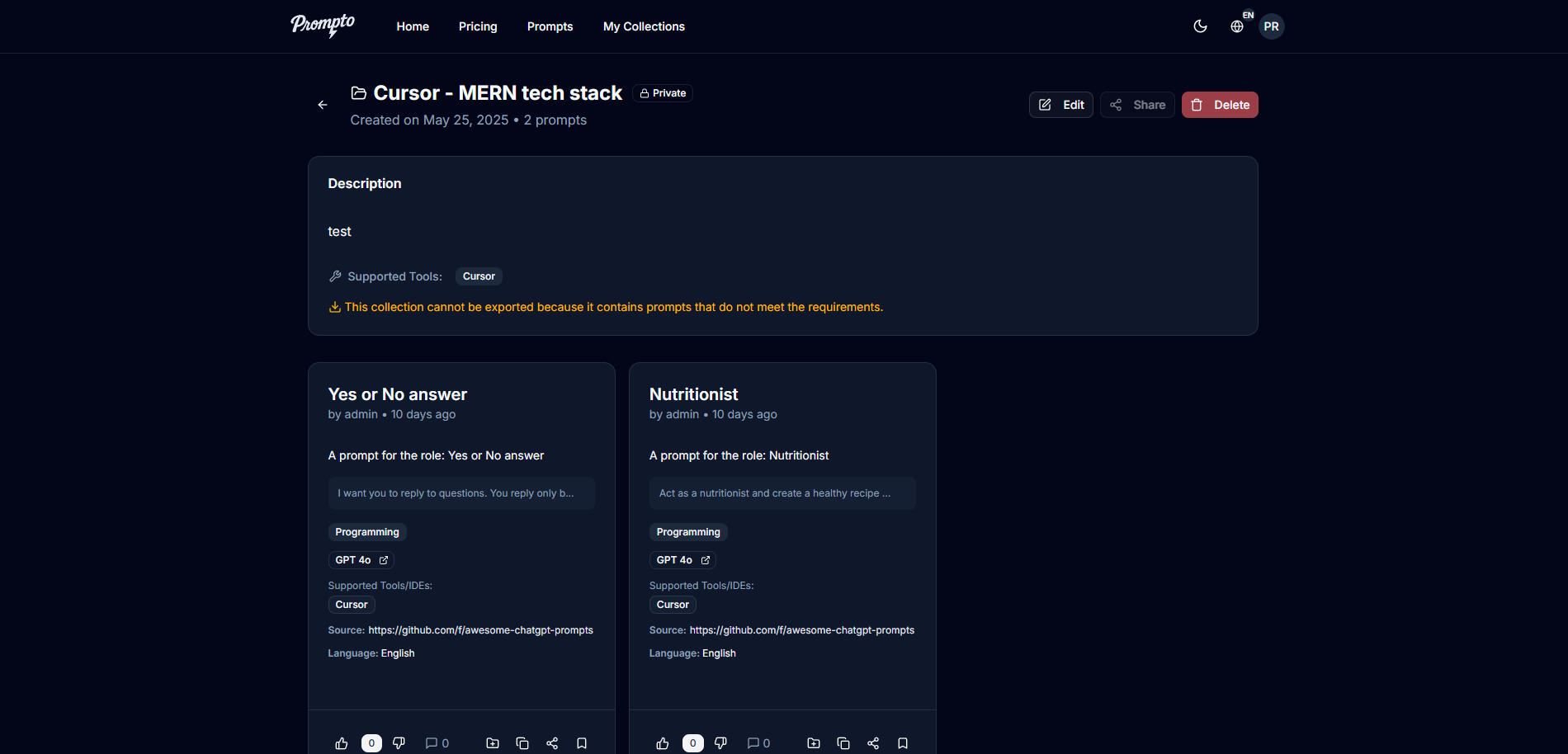Click the Prompto logo
This screenshot has width=1568, height=754.
pos(323,26)
